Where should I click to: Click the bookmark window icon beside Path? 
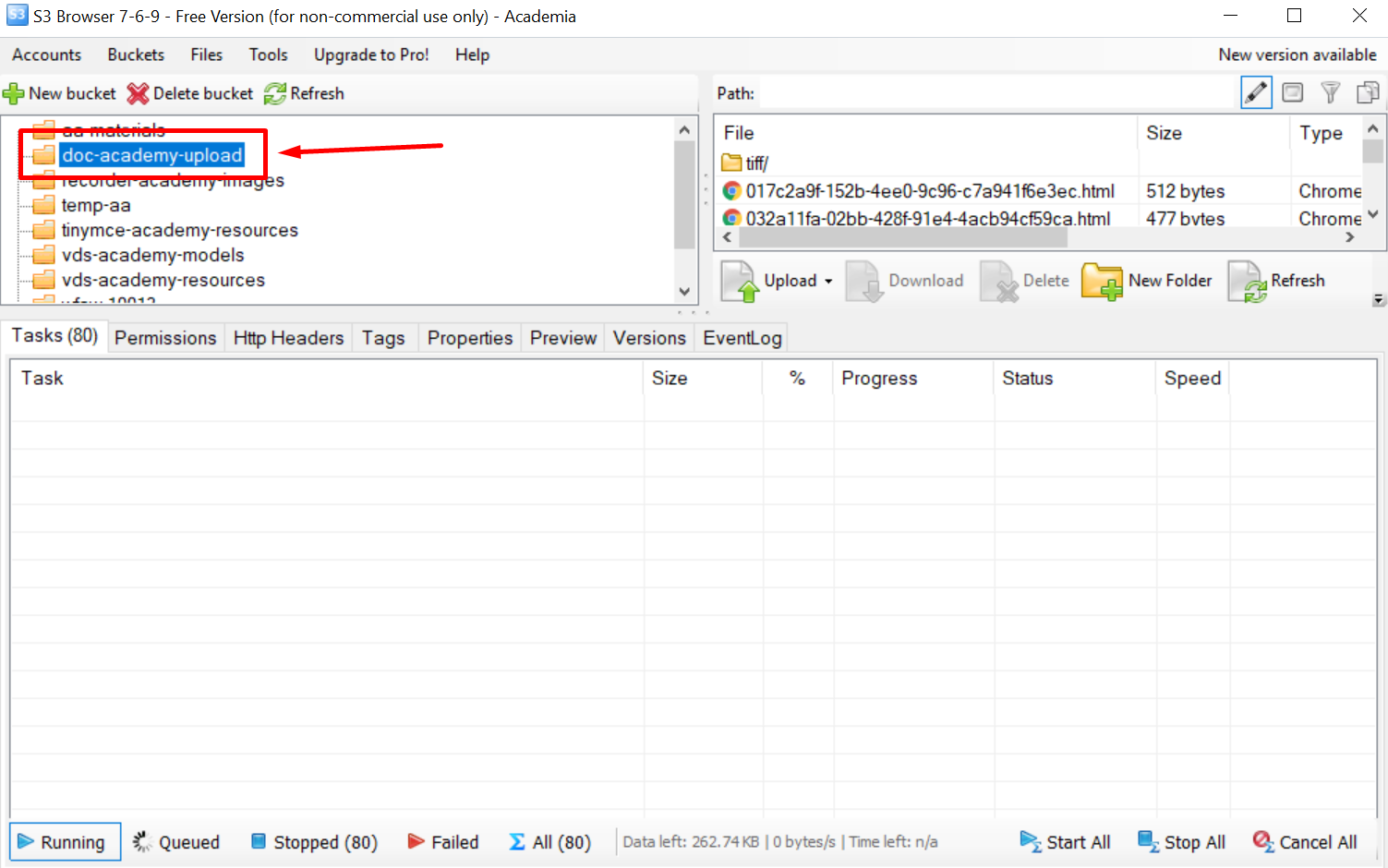pos(1293,92)
